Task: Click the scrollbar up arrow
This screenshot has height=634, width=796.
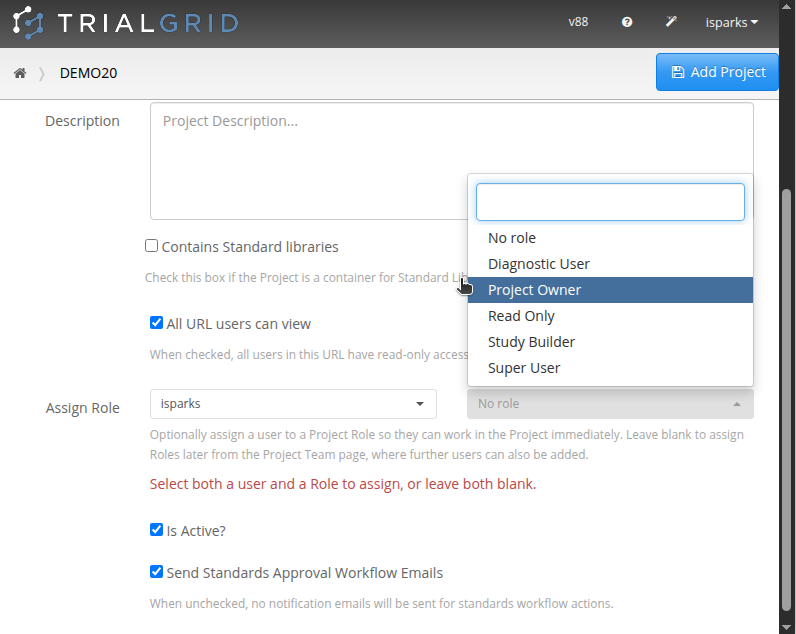Action: (x=787, y=6)
